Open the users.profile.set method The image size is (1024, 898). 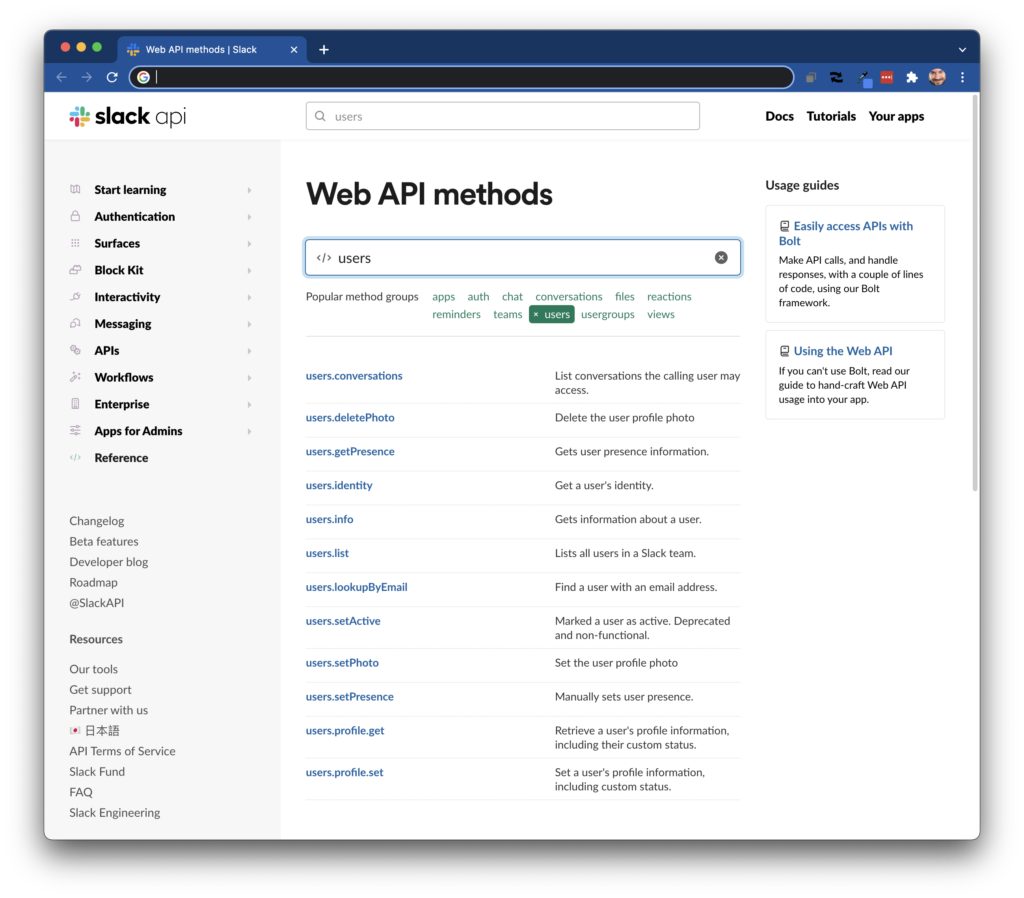(x=344, y=772)
